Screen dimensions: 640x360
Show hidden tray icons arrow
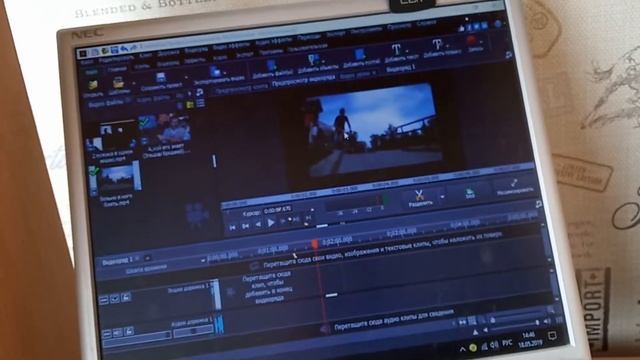click(462, 349)
